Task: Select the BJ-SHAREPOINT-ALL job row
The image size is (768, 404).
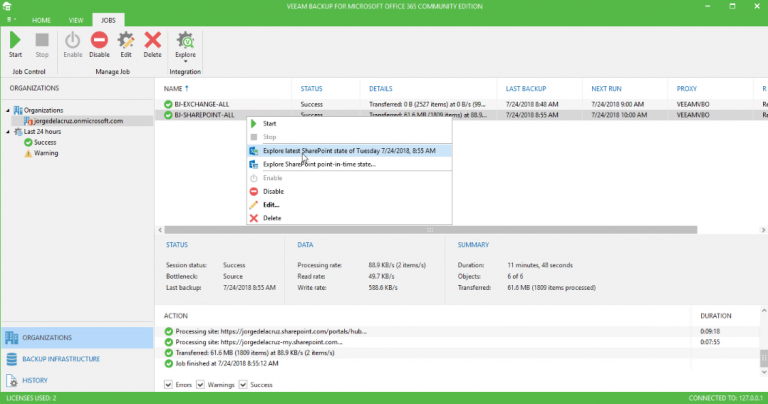Action: click(x=461, y=115)
